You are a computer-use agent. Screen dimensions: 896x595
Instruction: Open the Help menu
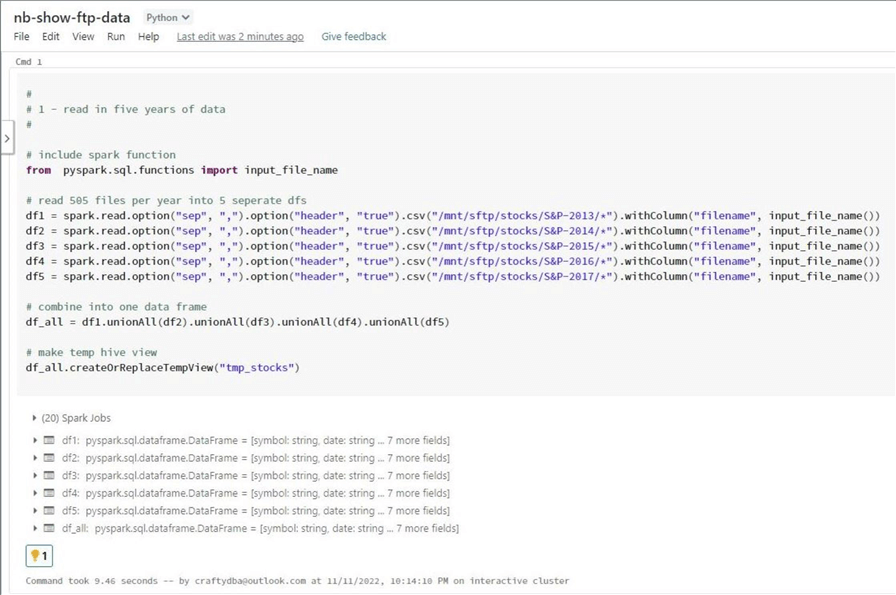coord(148,37)
